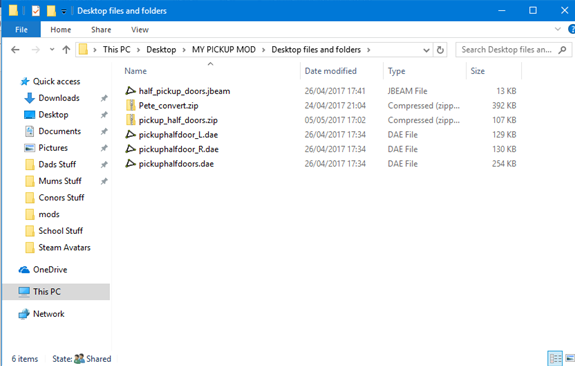Open the View ribbon tab
The width and height of the screenshot is (575, 366).
tap(140, 30)
